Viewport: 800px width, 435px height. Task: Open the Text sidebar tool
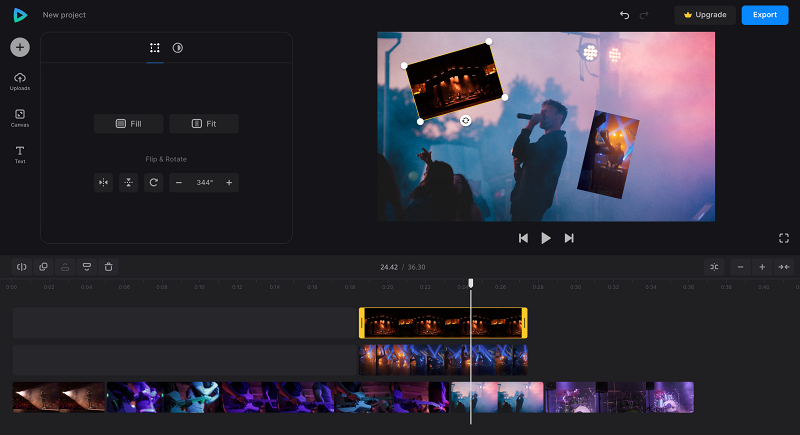pos(20,155)
